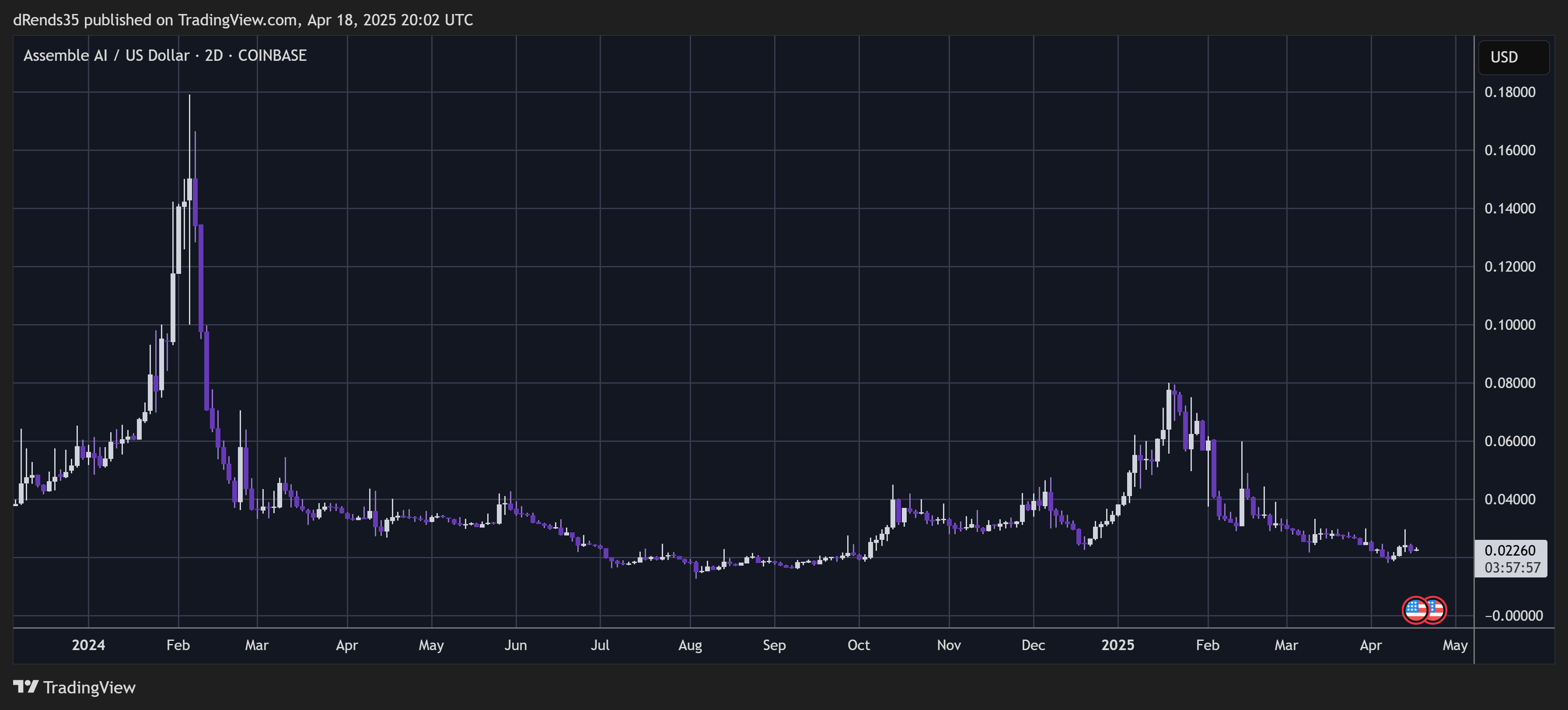This screenshot has height=710, width=1568.
Task: Click the Jul time axis label
Action: (x=600, y=645)
